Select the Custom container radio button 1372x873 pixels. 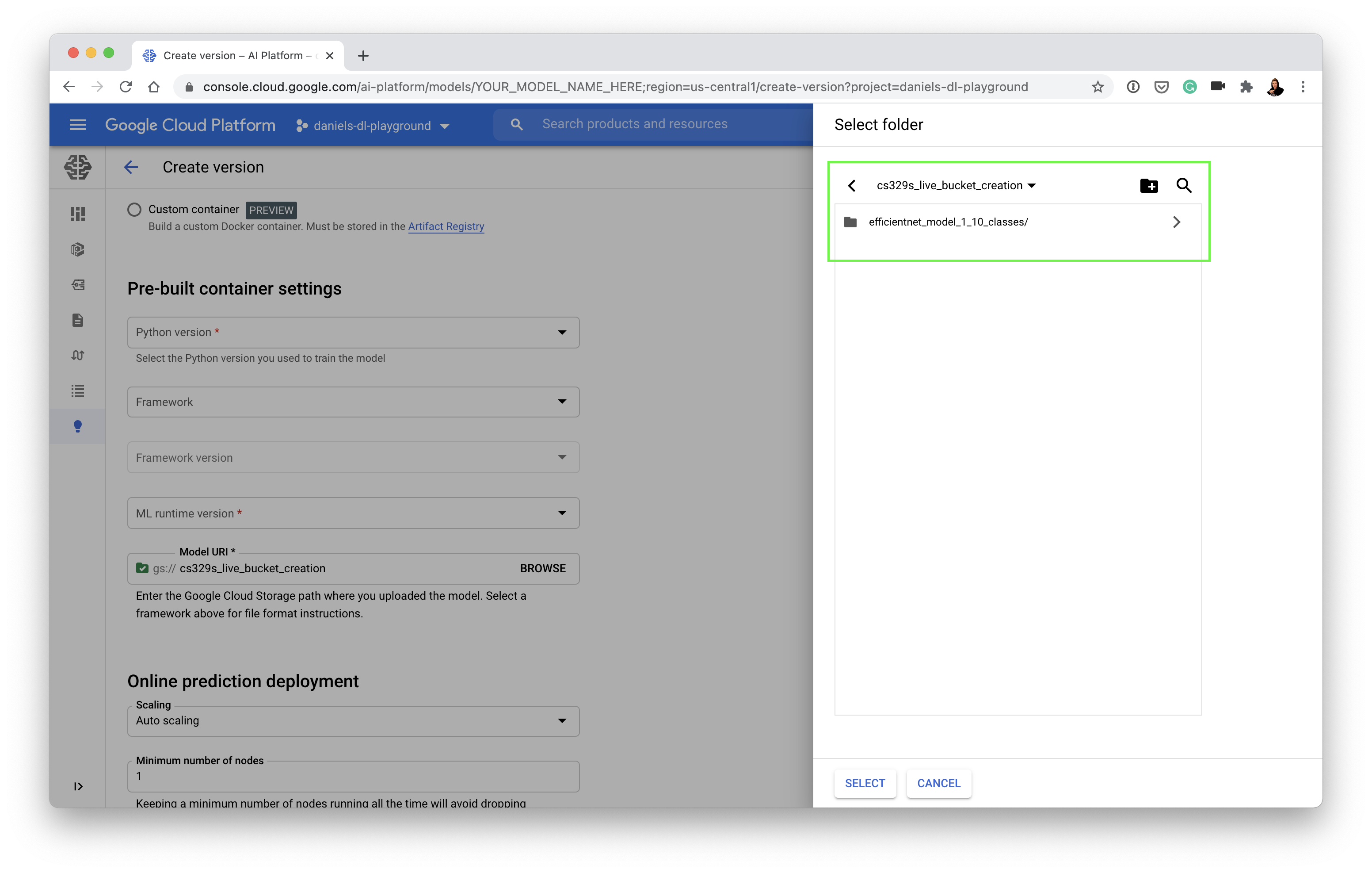point(134,209)
